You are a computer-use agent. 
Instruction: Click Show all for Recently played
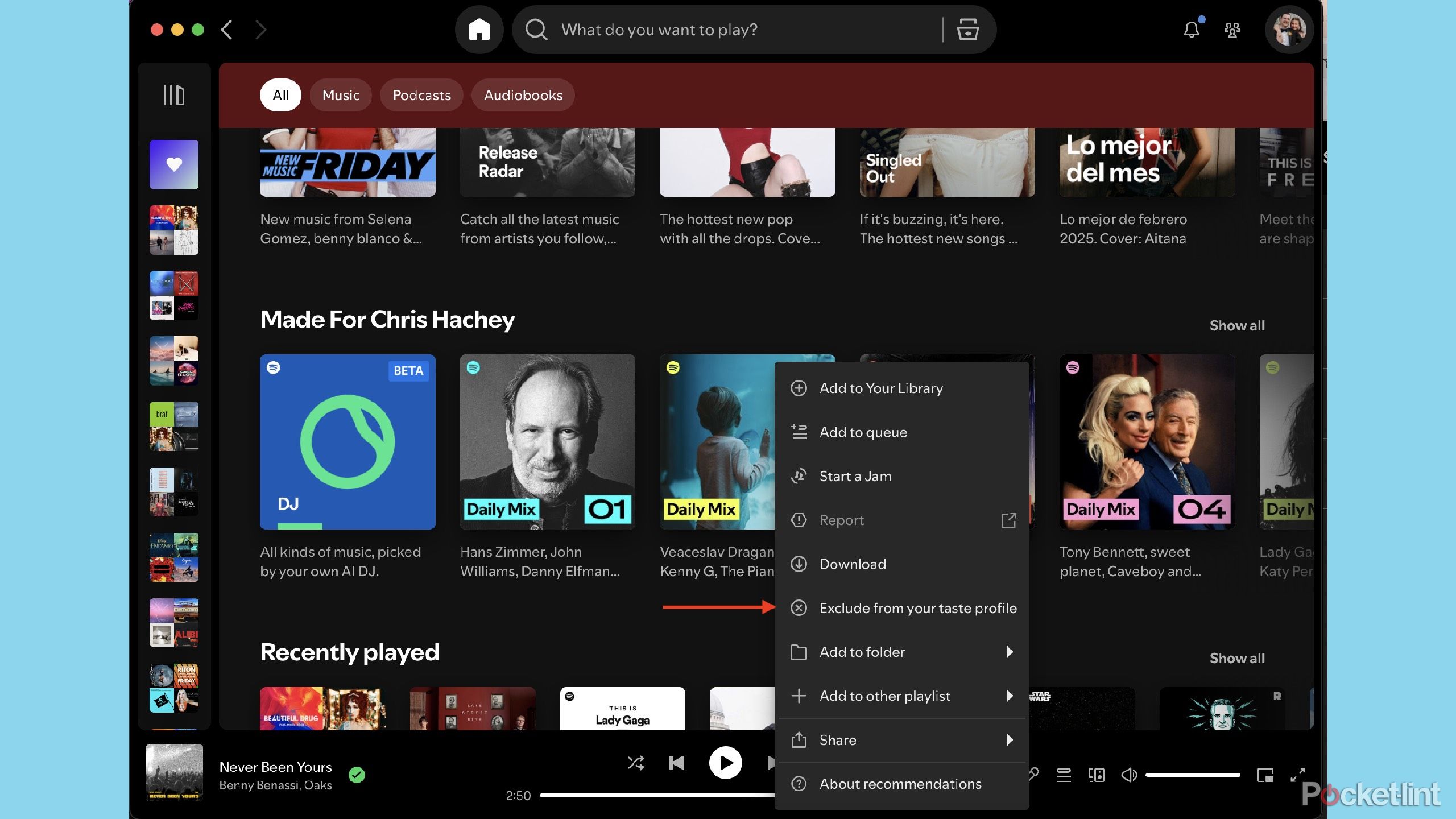[x=1237, y=658]
